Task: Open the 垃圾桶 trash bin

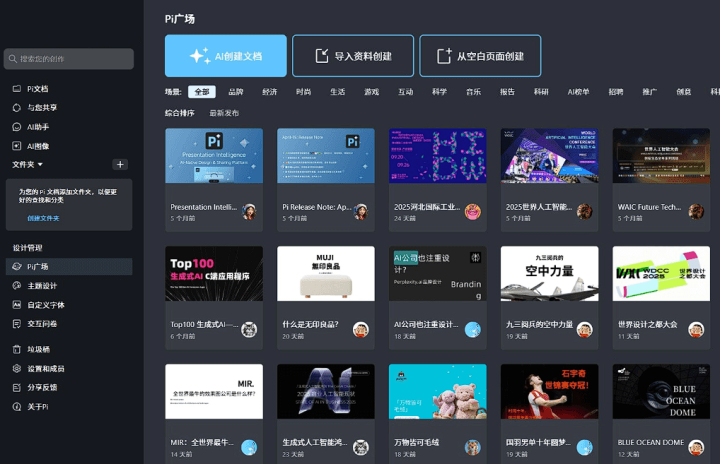Action: coord(38,349)
